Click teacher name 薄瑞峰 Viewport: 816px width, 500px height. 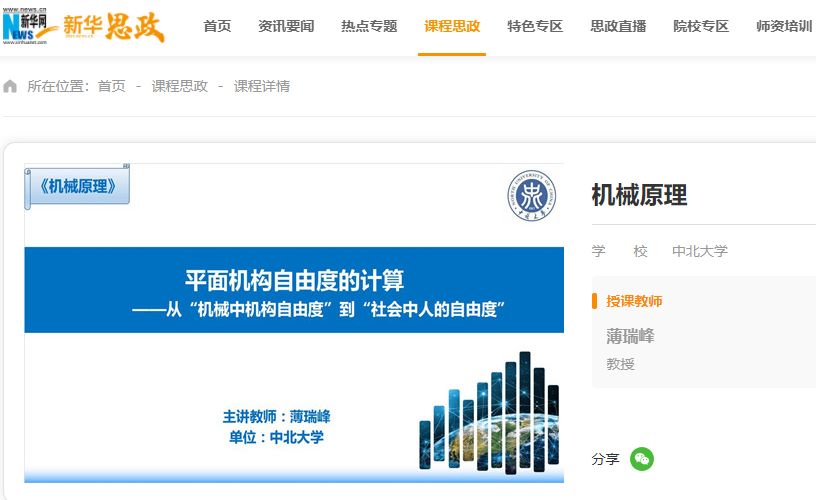630,336
